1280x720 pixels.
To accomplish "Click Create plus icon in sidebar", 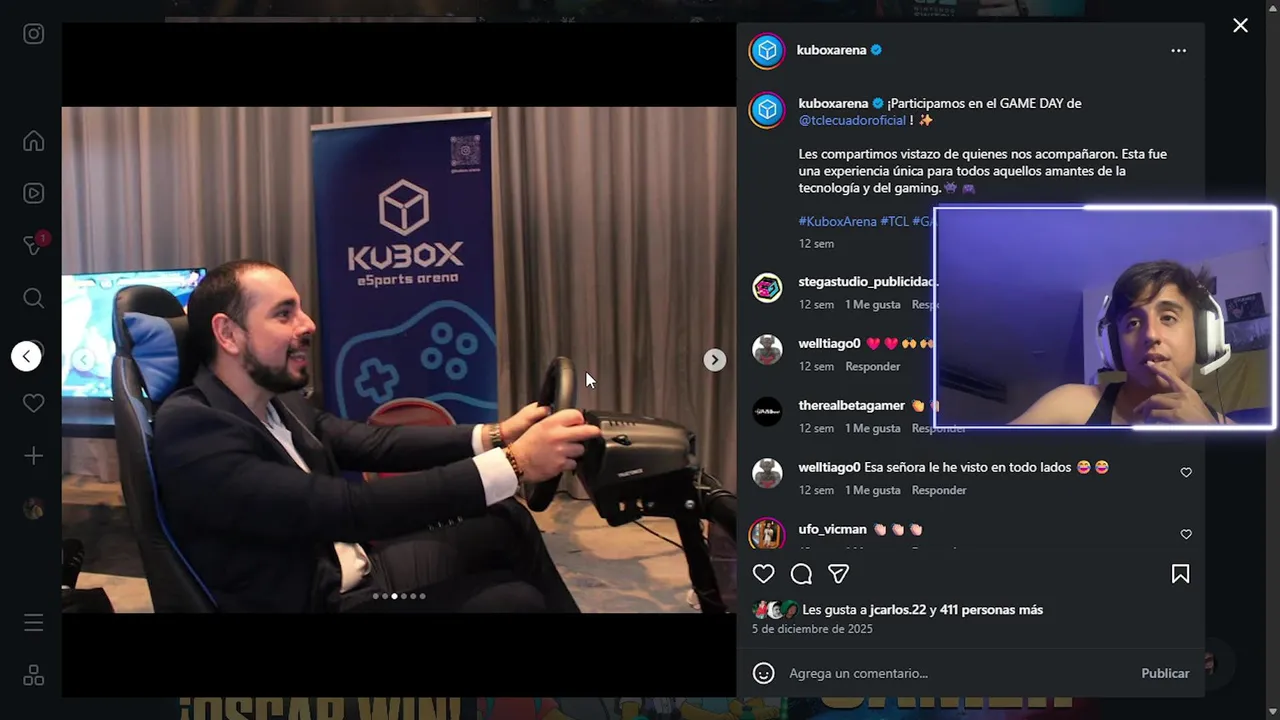I will [34, 456].
